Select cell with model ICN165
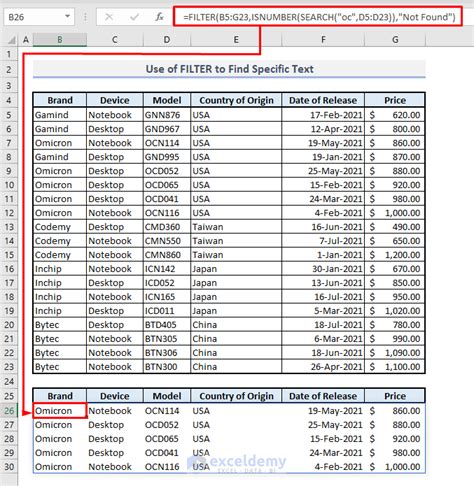 tap(167, 297)
